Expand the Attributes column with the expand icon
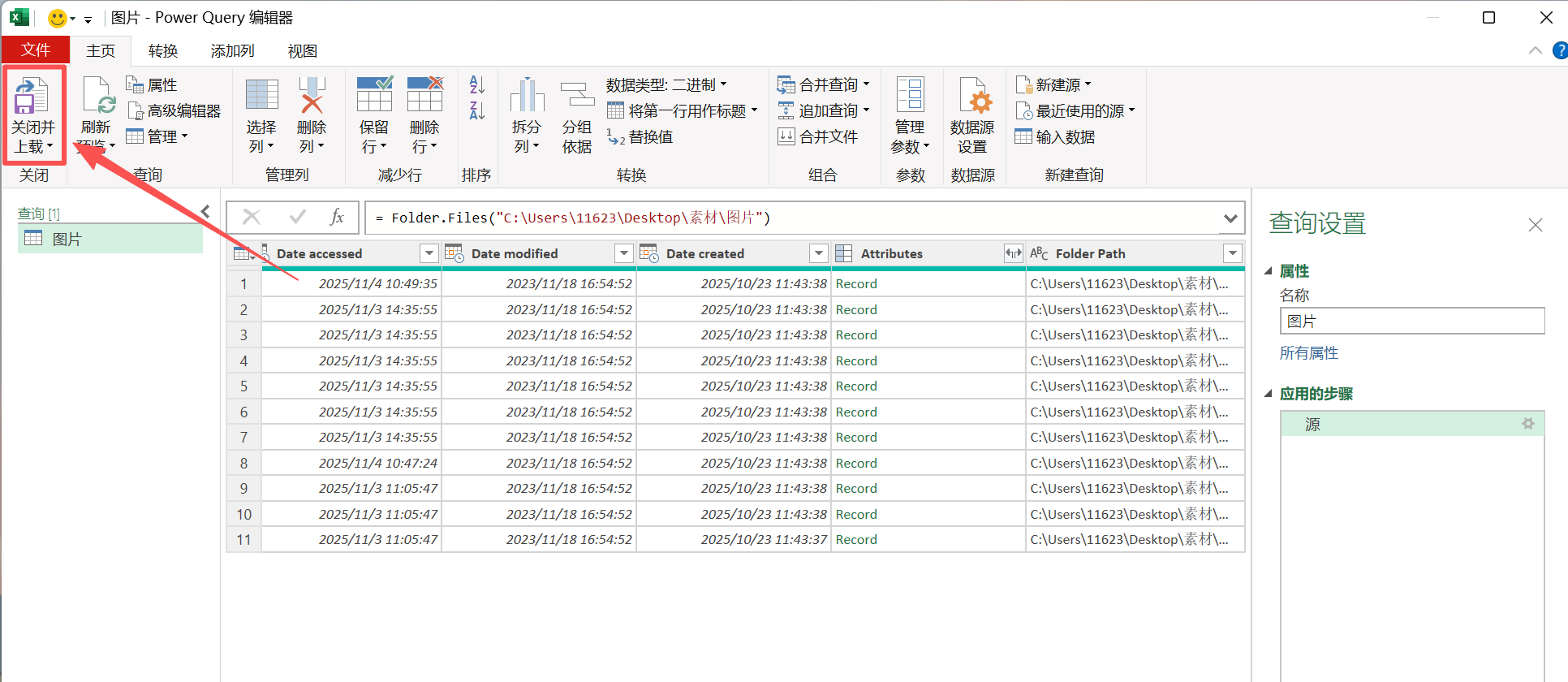1568x682 pixels. click(x=1014, y=253)
